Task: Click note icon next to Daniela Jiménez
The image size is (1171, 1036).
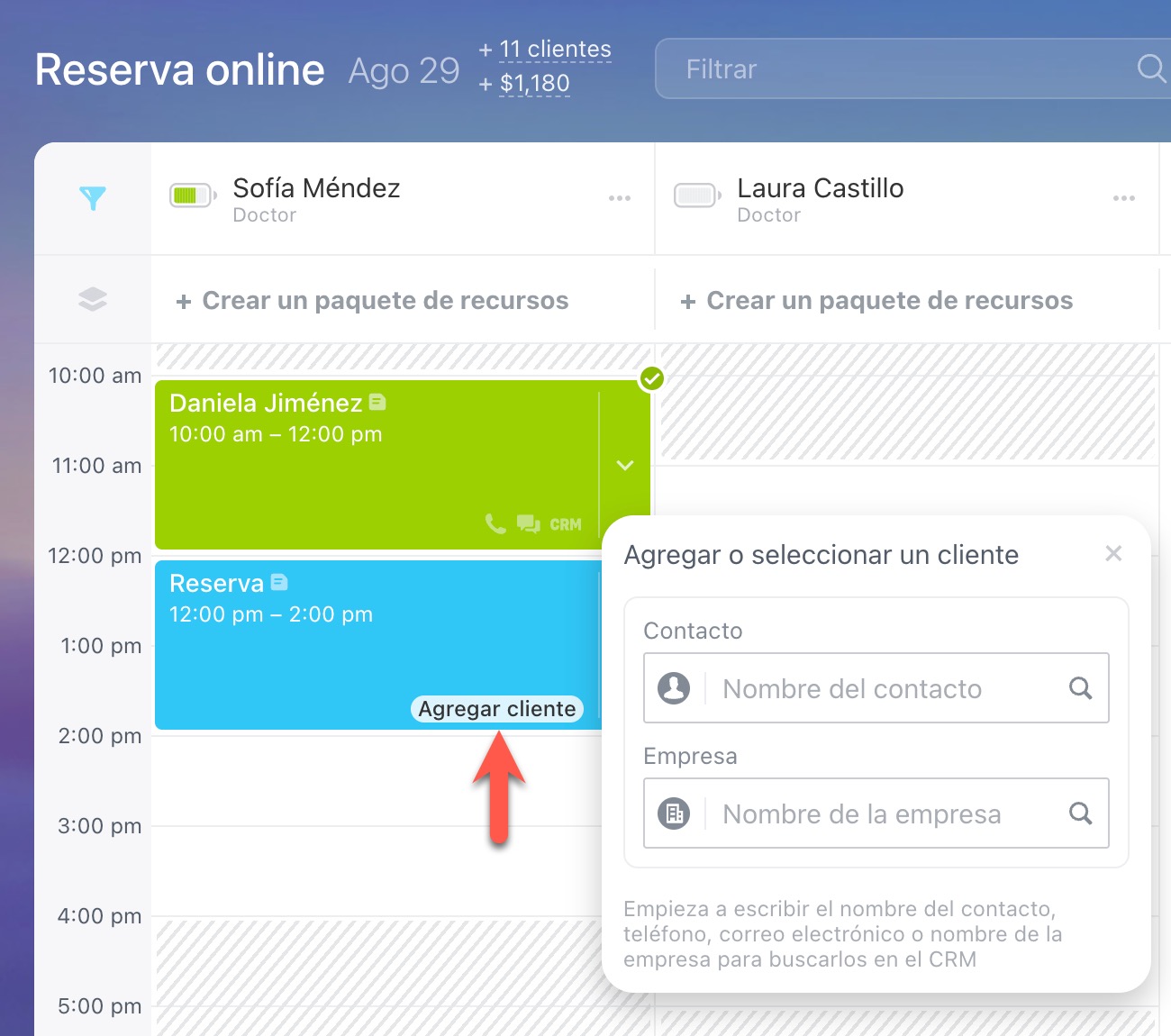Action: click(377, 403)
